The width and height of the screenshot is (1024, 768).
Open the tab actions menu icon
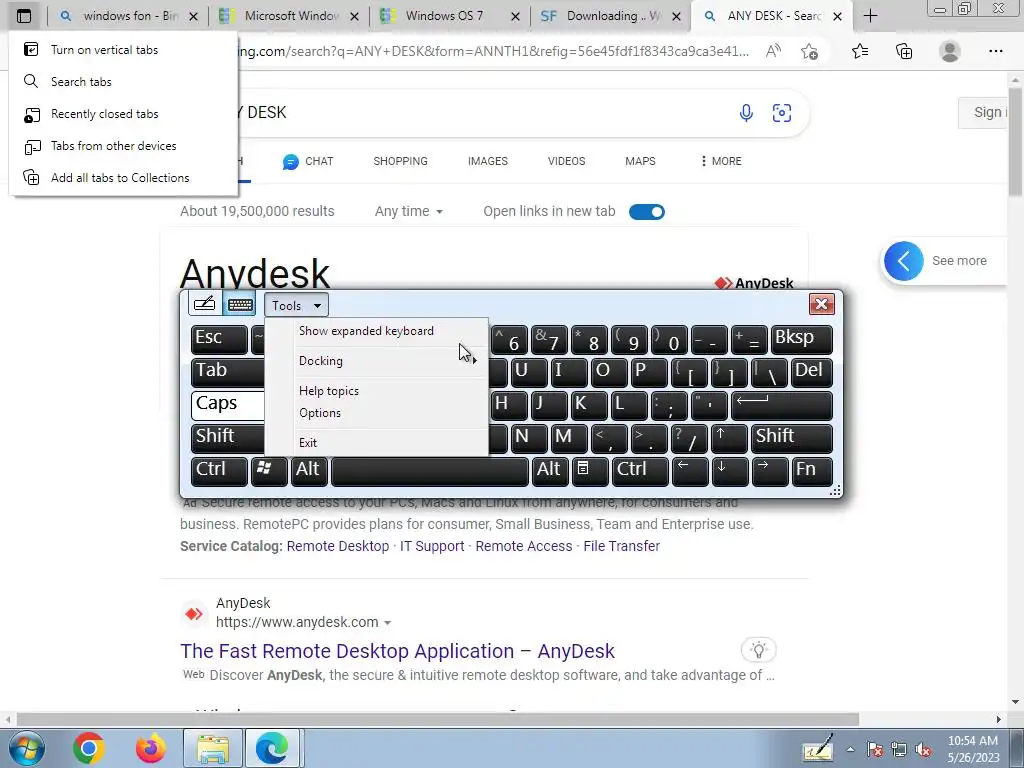click(x=24, y=16)
